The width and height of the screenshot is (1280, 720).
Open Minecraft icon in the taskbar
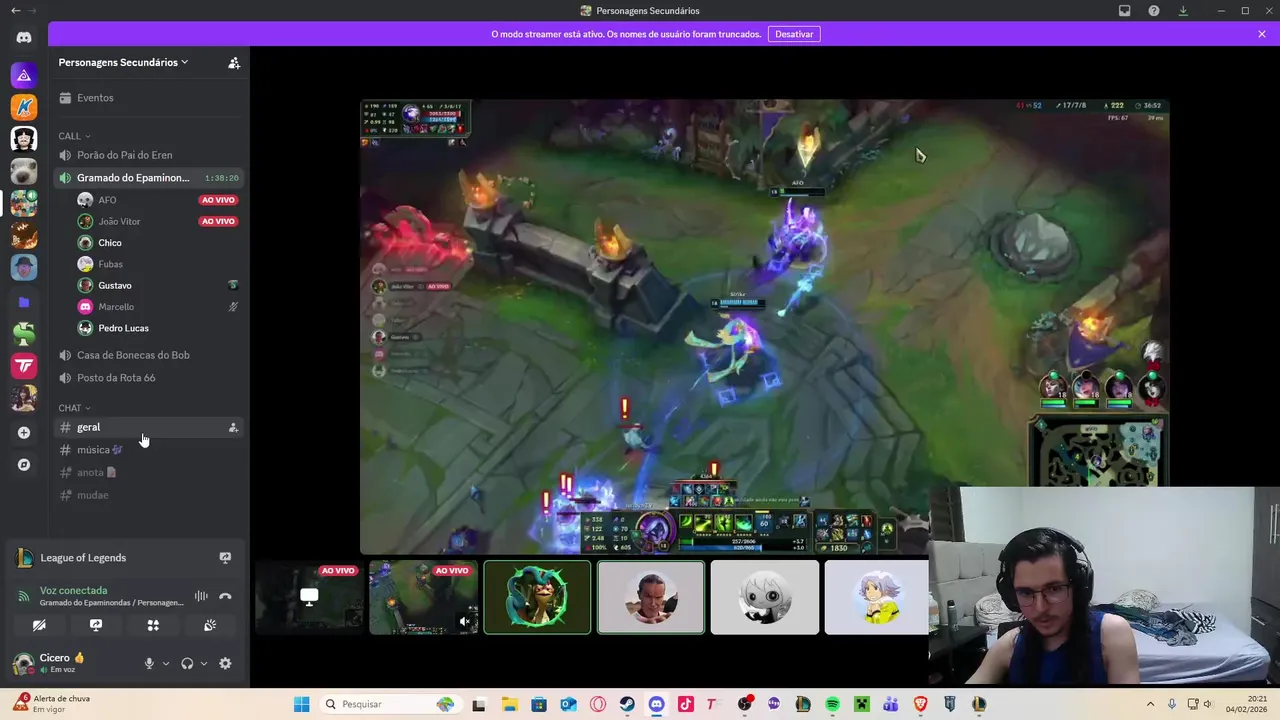click(862, 704)
